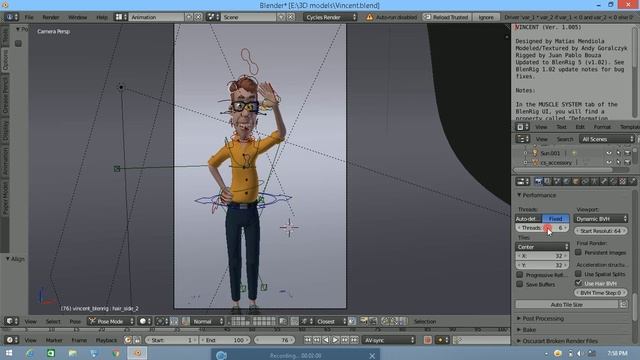
Task: Open the viewport shading selector
Action: tap(144, 321)
